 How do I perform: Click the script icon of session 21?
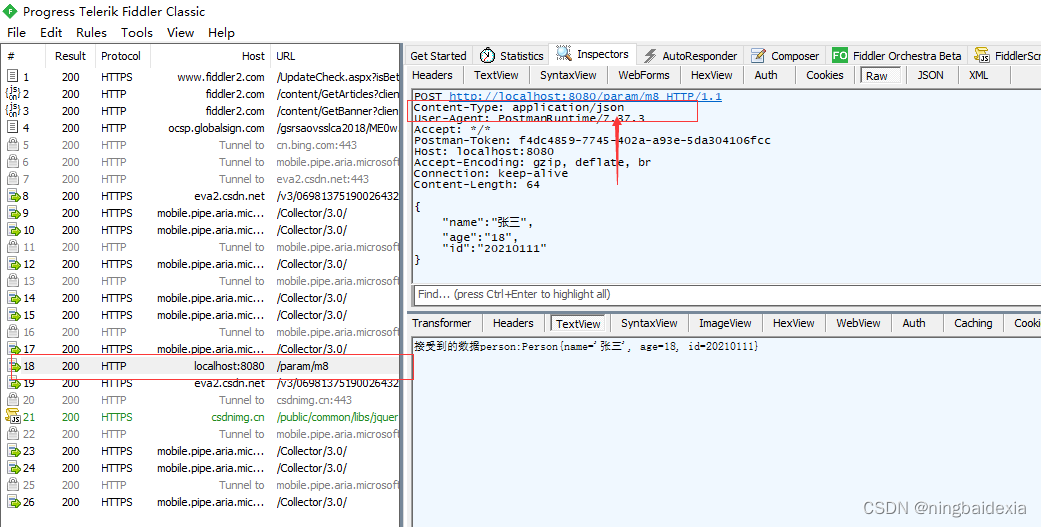13,416
